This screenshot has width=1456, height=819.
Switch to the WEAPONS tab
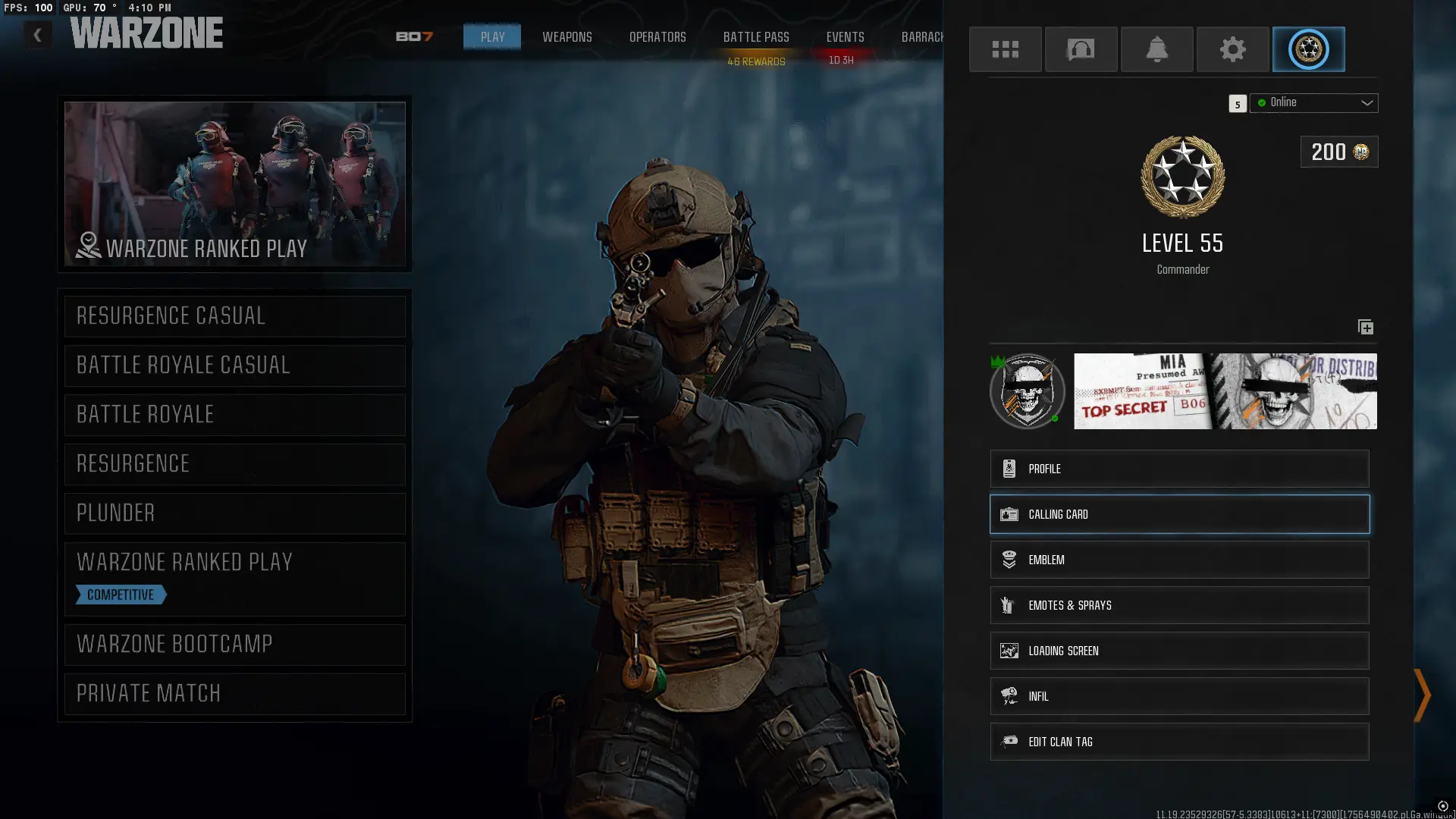pos(567,37)
